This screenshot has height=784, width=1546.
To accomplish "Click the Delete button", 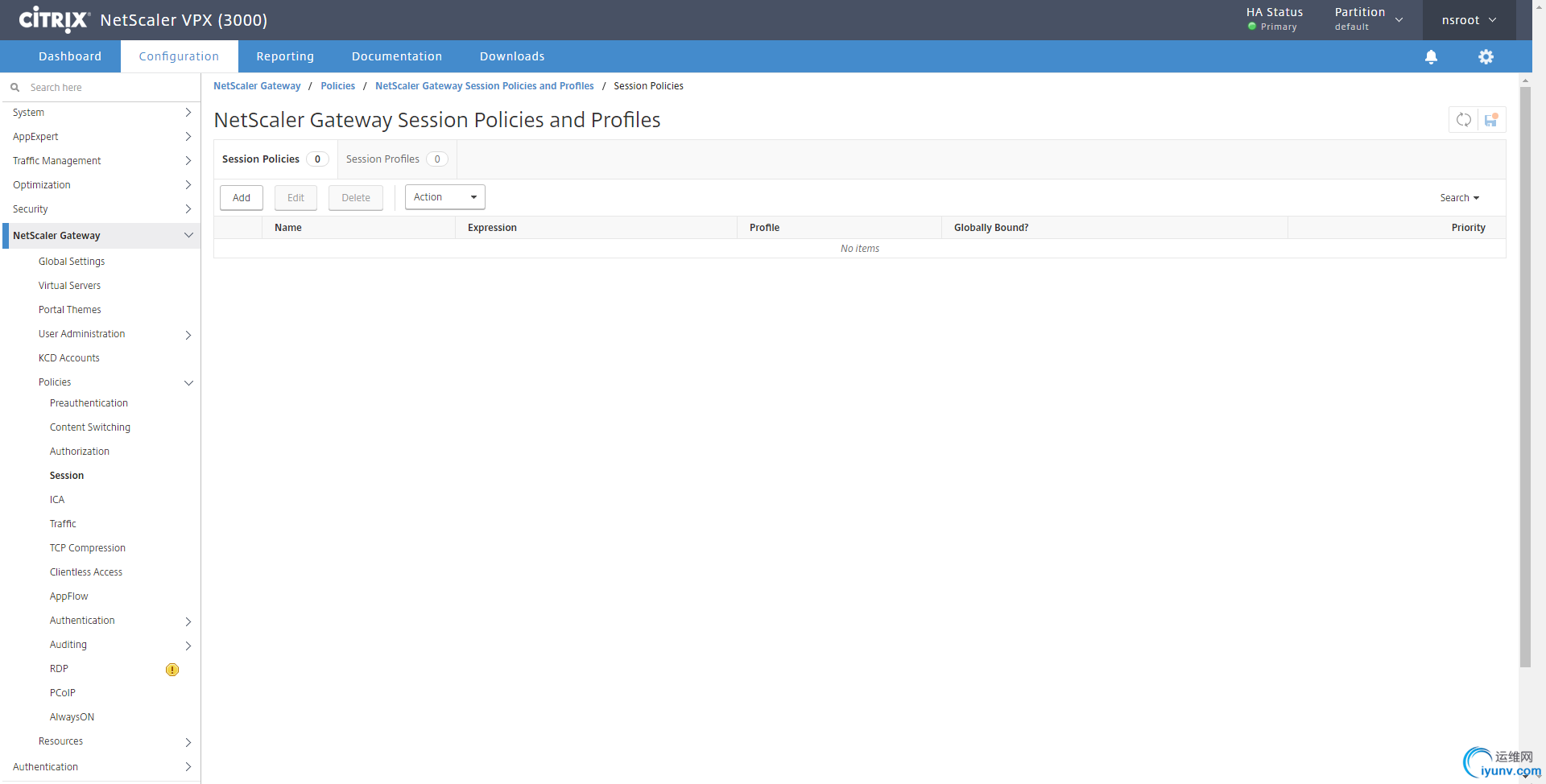I will (x=356, y=198).
